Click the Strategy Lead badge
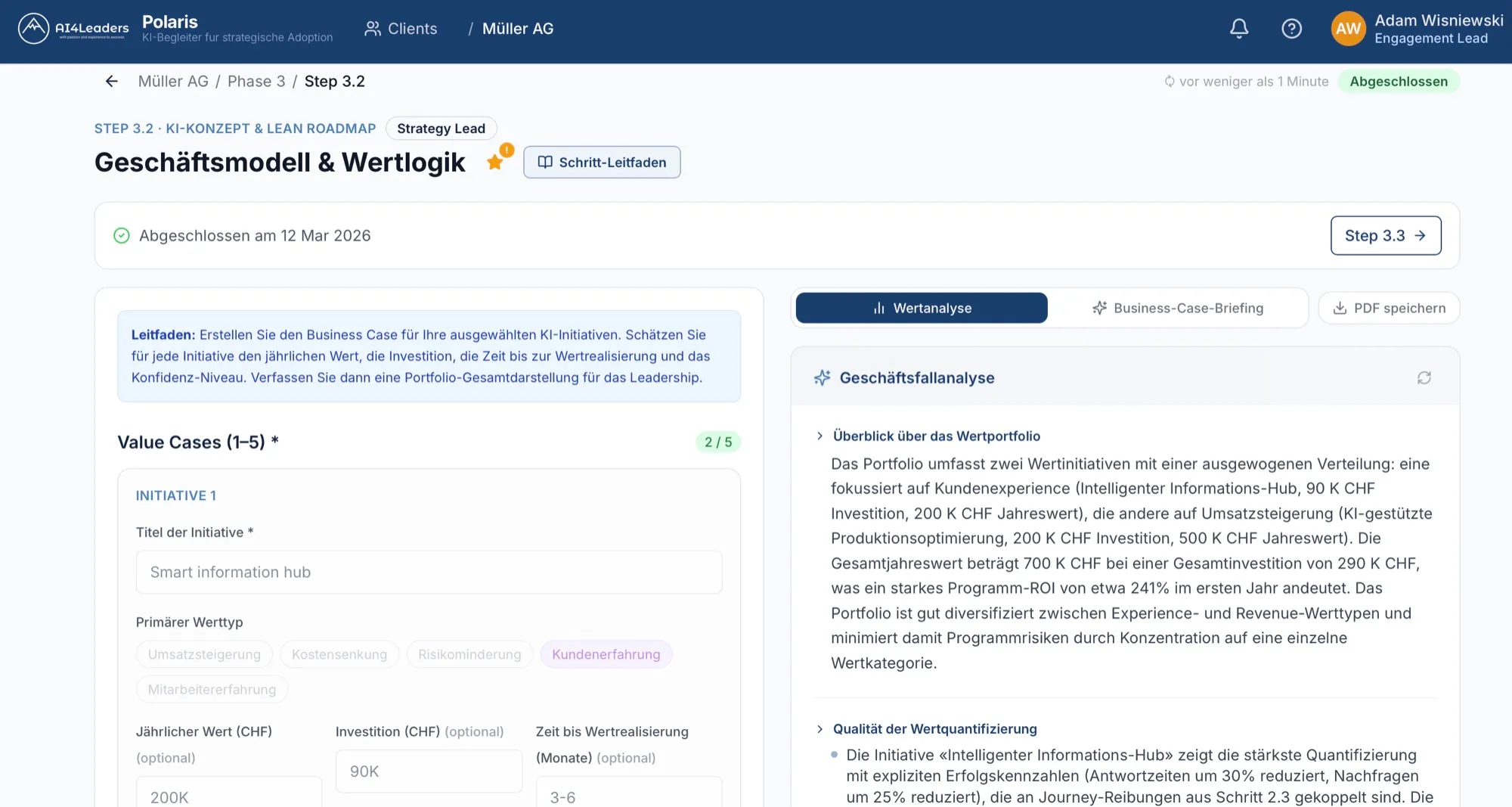Image resolution: width=1512 pixels, height=807 pixels. pos(441,128)
